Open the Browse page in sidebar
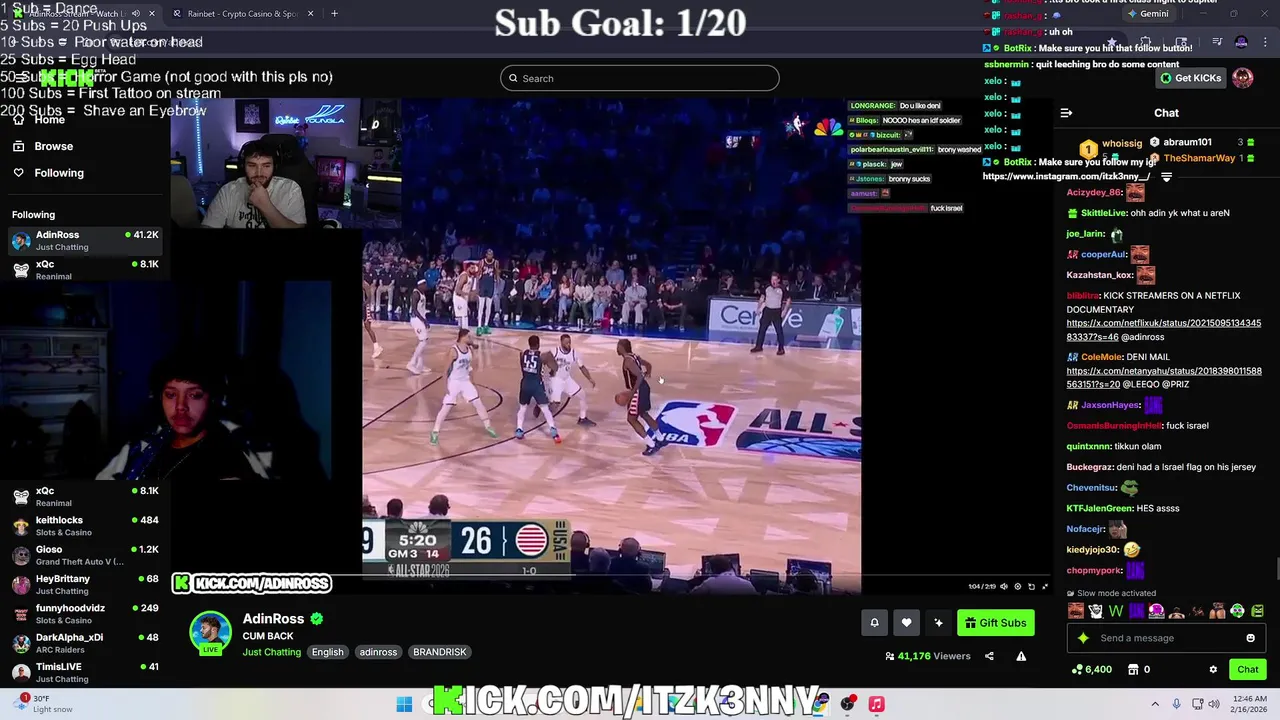 tap(42, 146)
